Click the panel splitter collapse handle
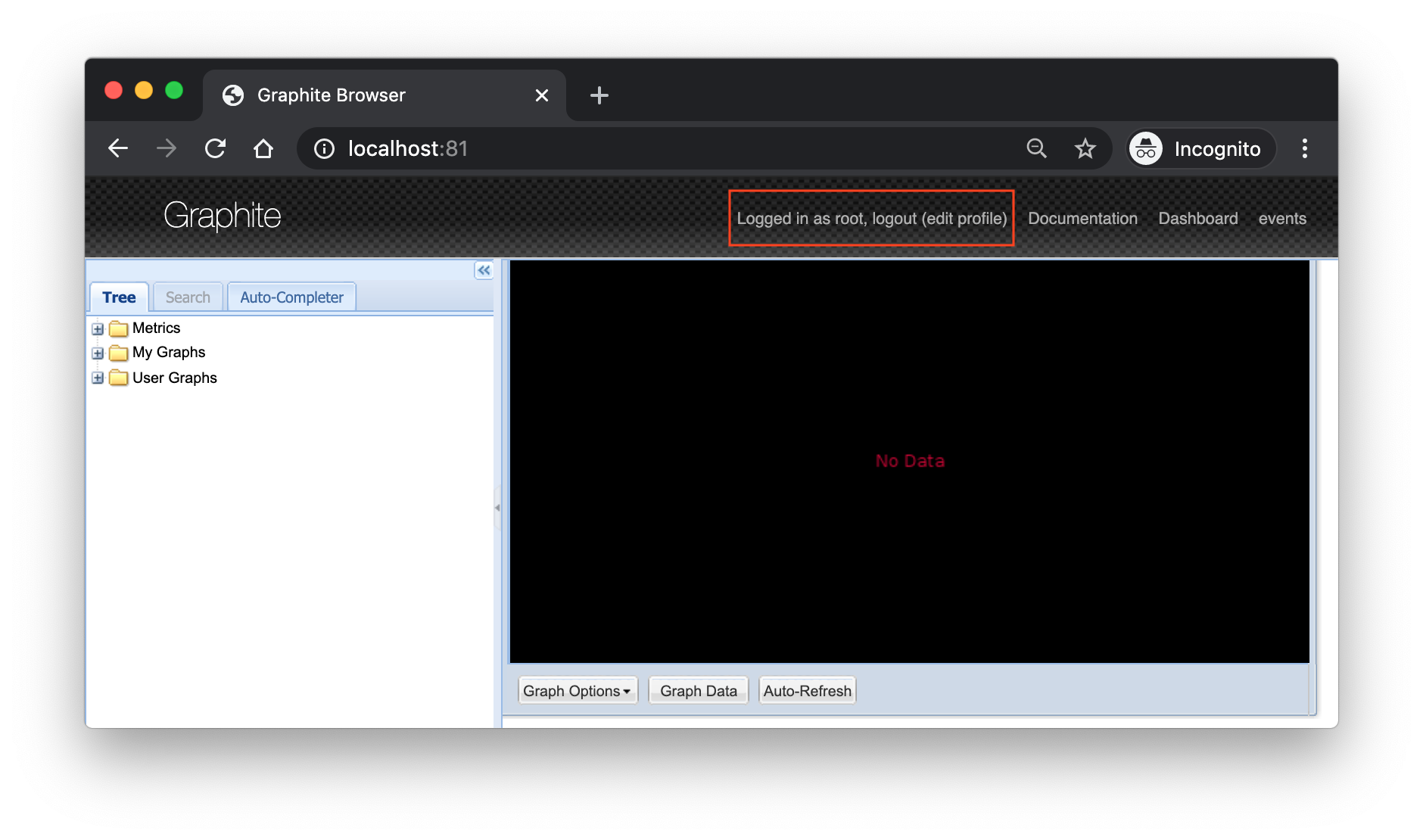 tap(497, 507)
